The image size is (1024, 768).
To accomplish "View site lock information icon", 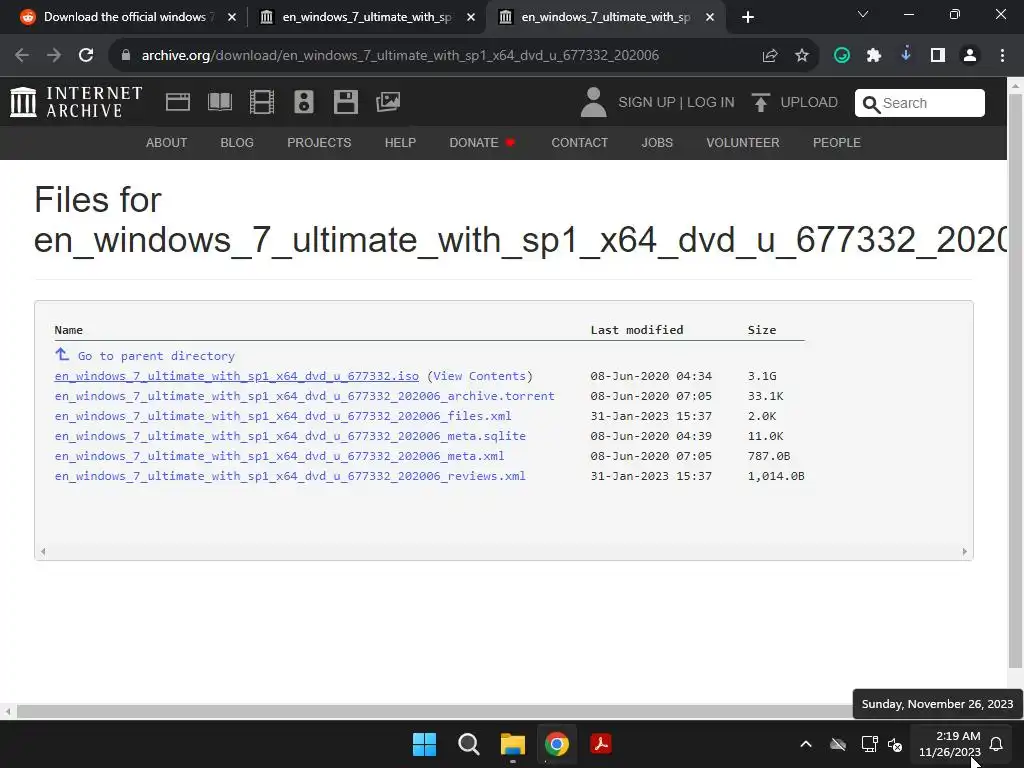I will click(126, 56).
